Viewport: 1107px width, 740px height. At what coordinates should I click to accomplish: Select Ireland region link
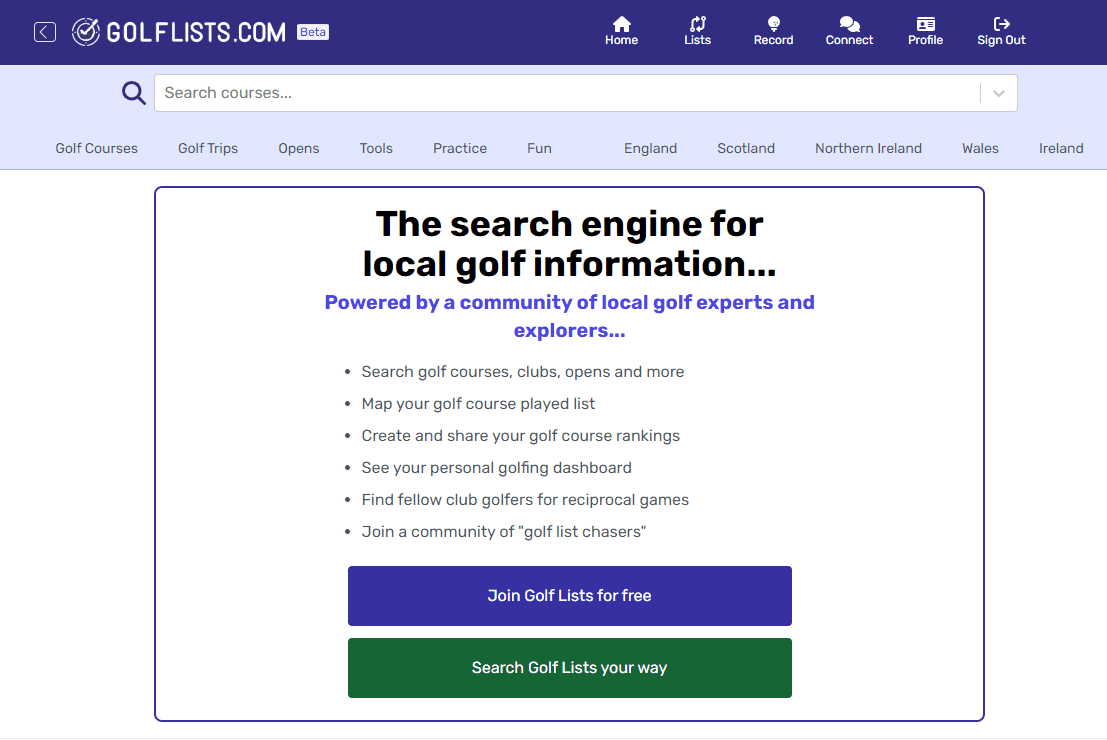click(x=1061, y=148)
